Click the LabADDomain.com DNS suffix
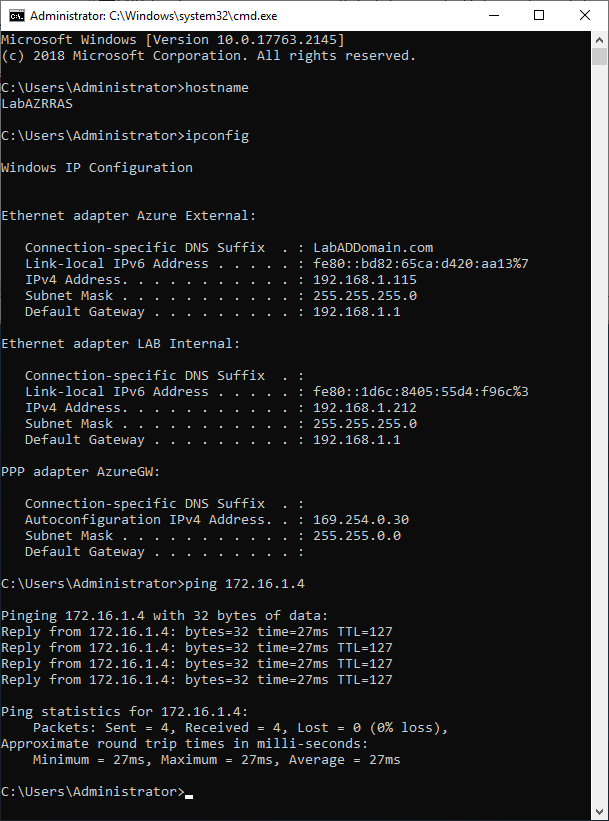The height and width of the screenshot is (821, 609). [x=373, y=248]
